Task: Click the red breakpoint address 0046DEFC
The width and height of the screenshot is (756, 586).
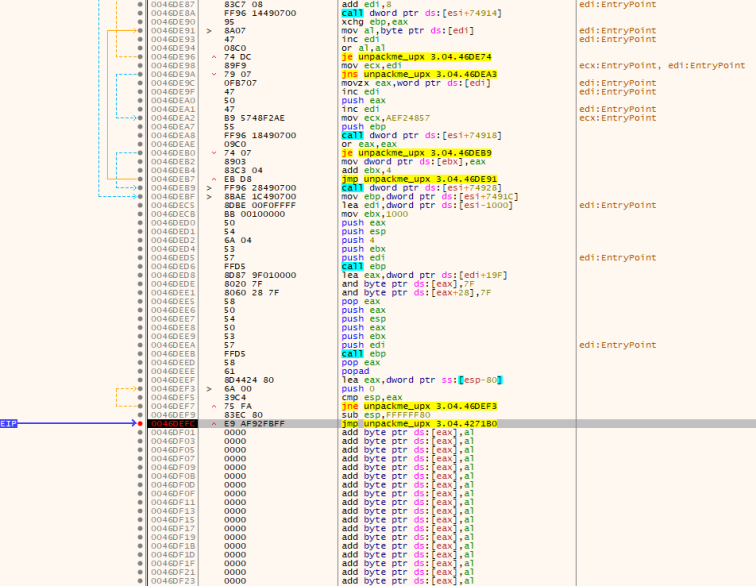Action: coord(166,424)
